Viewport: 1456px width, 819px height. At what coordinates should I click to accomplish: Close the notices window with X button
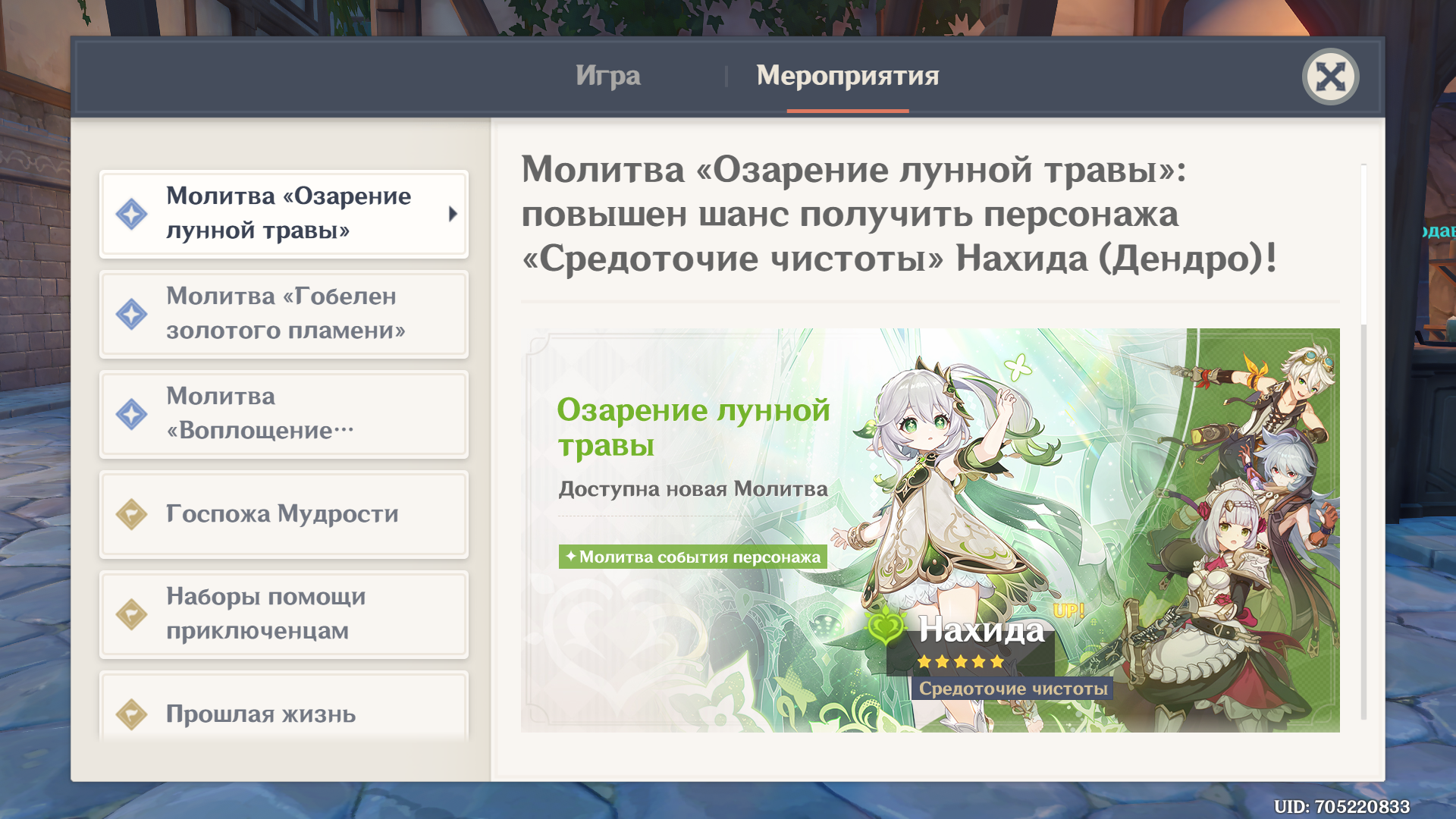click(x=1330, y=77)
